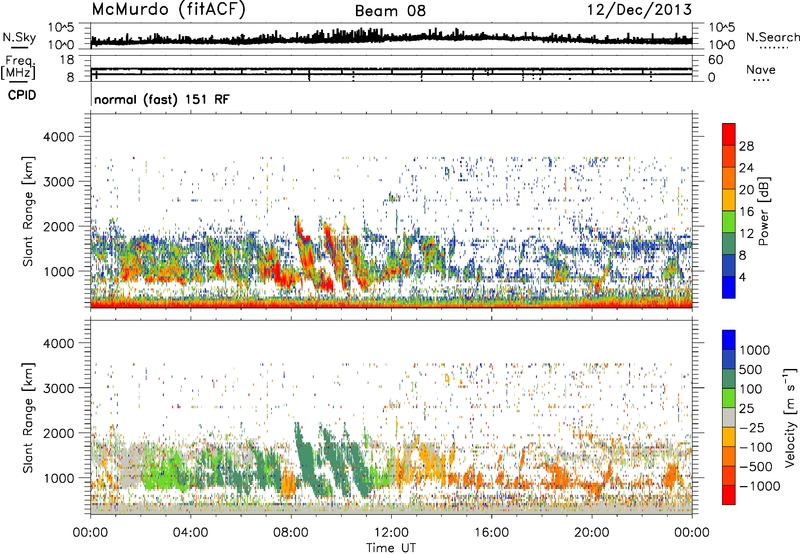Click the N.Sky label
The image size is (800, 554).
[19, 38]
